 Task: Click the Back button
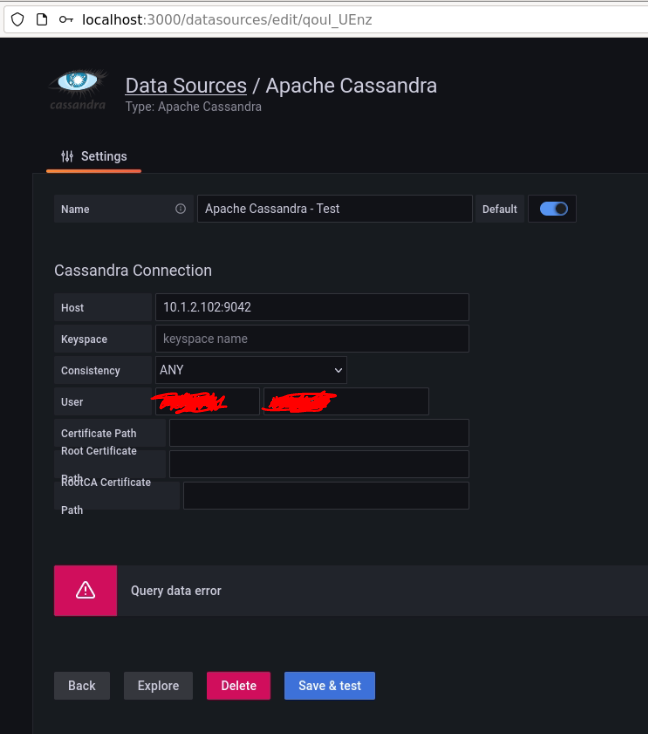(x=82, y=686)
